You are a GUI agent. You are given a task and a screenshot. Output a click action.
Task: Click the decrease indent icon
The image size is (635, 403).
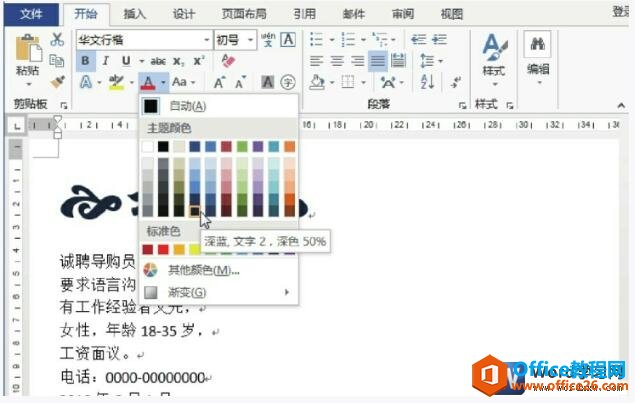coord(418,39)
